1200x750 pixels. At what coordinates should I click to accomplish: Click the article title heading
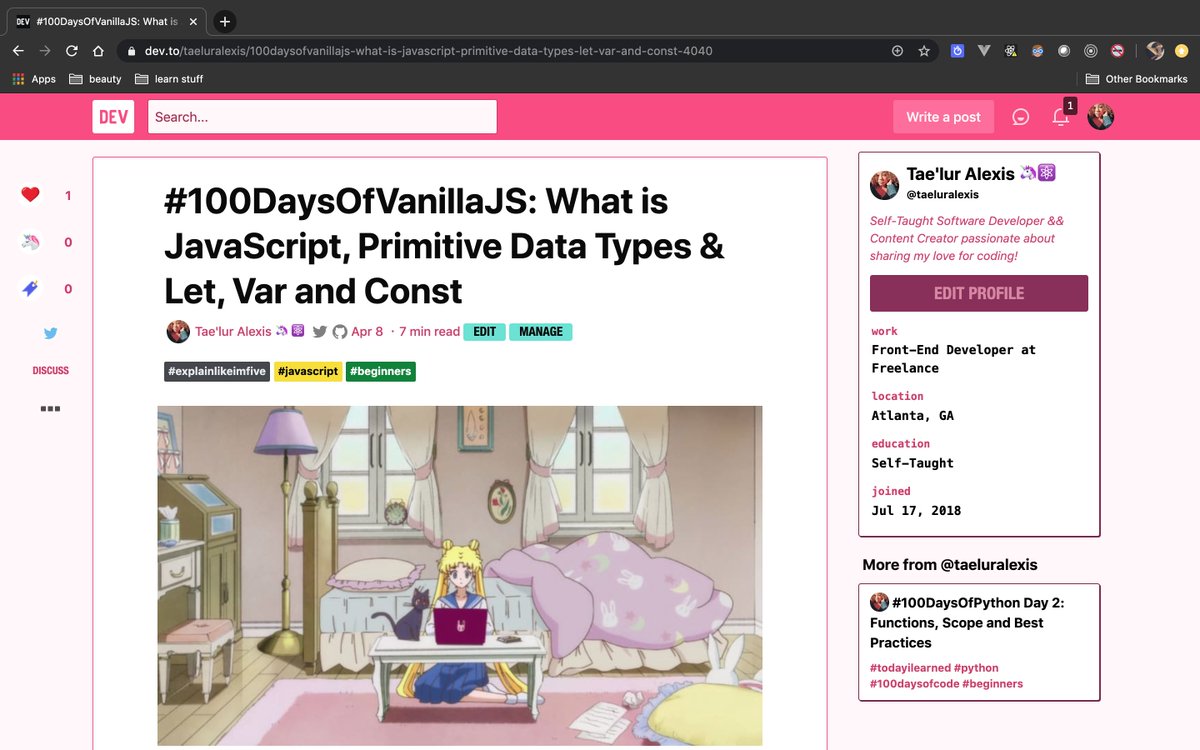(445, 246)
